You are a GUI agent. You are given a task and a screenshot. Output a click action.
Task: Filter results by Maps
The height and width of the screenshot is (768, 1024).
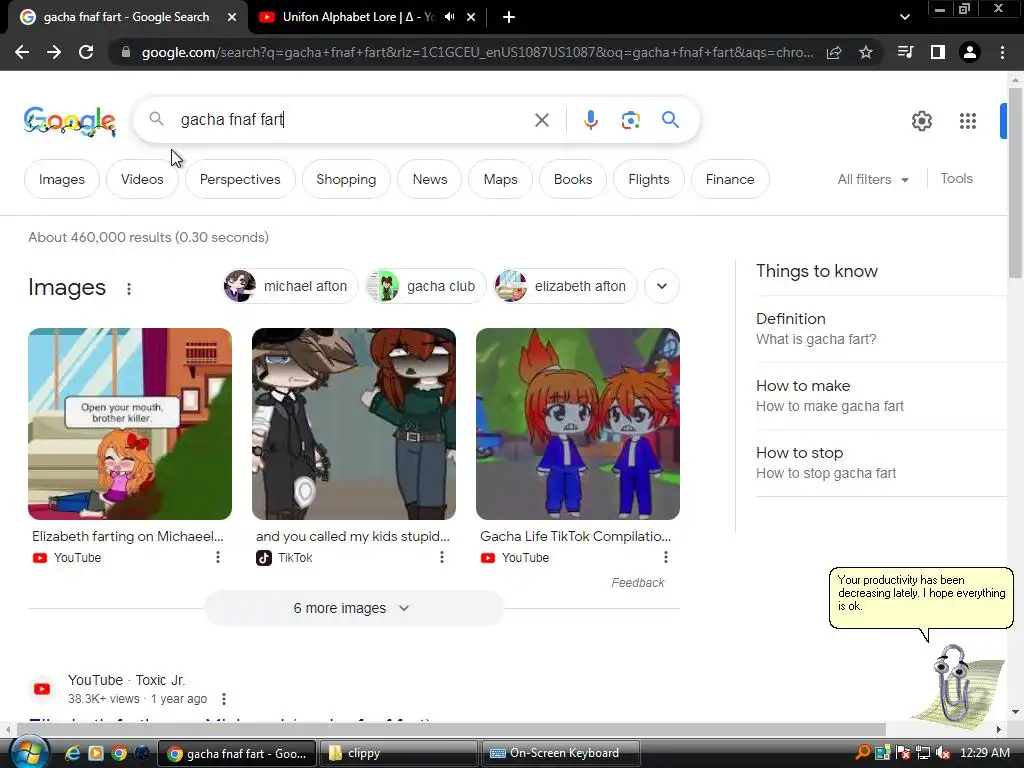tap(500, 179)
